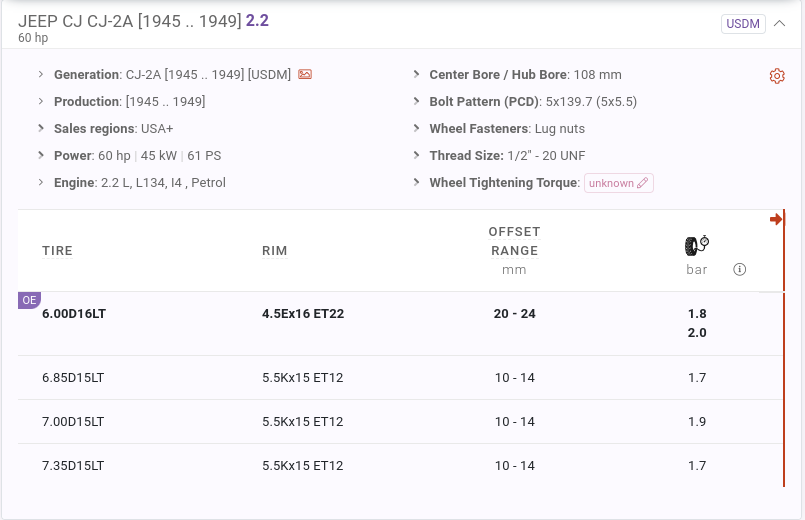
Task: Click the red arrow expand table icon
Action: pos(776,219)
